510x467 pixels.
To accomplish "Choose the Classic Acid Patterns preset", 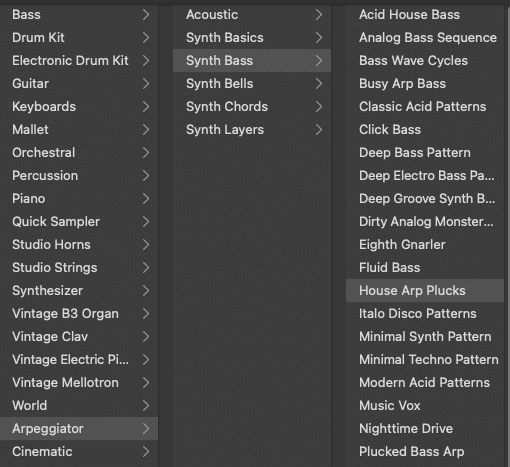I will pyautogui.click(x=425, y=107).
